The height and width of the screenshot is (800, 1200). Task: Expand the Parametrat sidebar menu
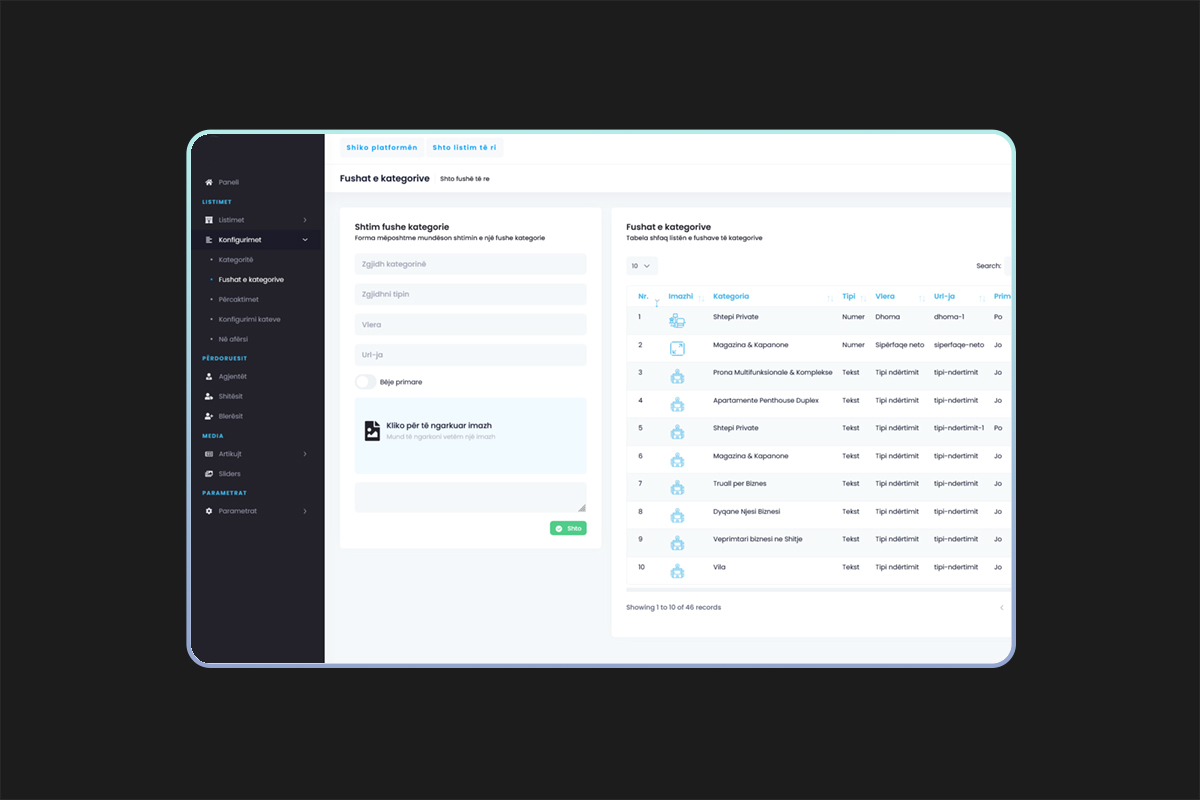(256, 511)
